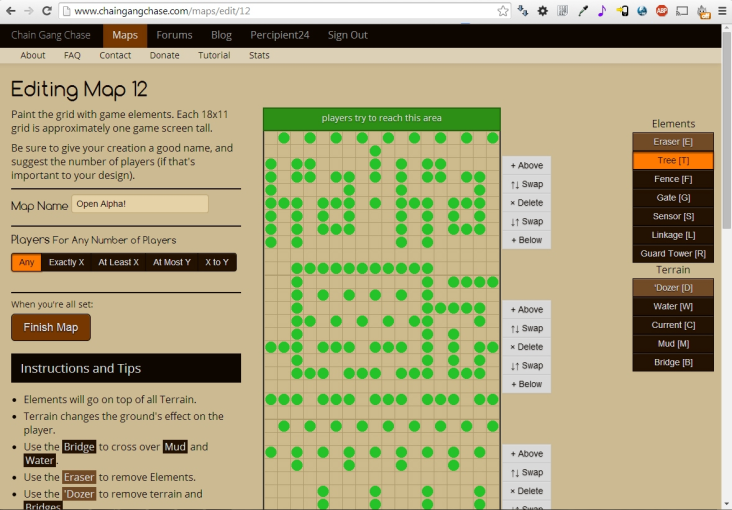Image resolution: width=732 pixels, height=510 pixels.
Task: Click the Cast screen extension icon
Action: click(x=682, y=11)
